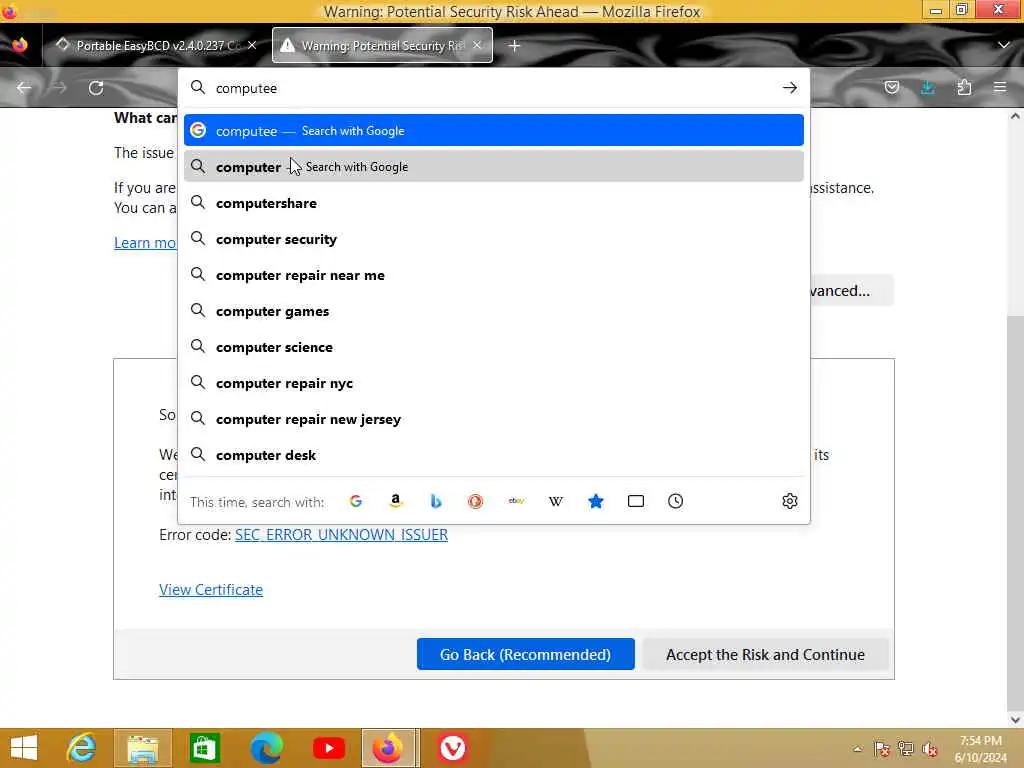1024x768 pixels.
Task: Search bookmarks via star icon
Action: 596,502
